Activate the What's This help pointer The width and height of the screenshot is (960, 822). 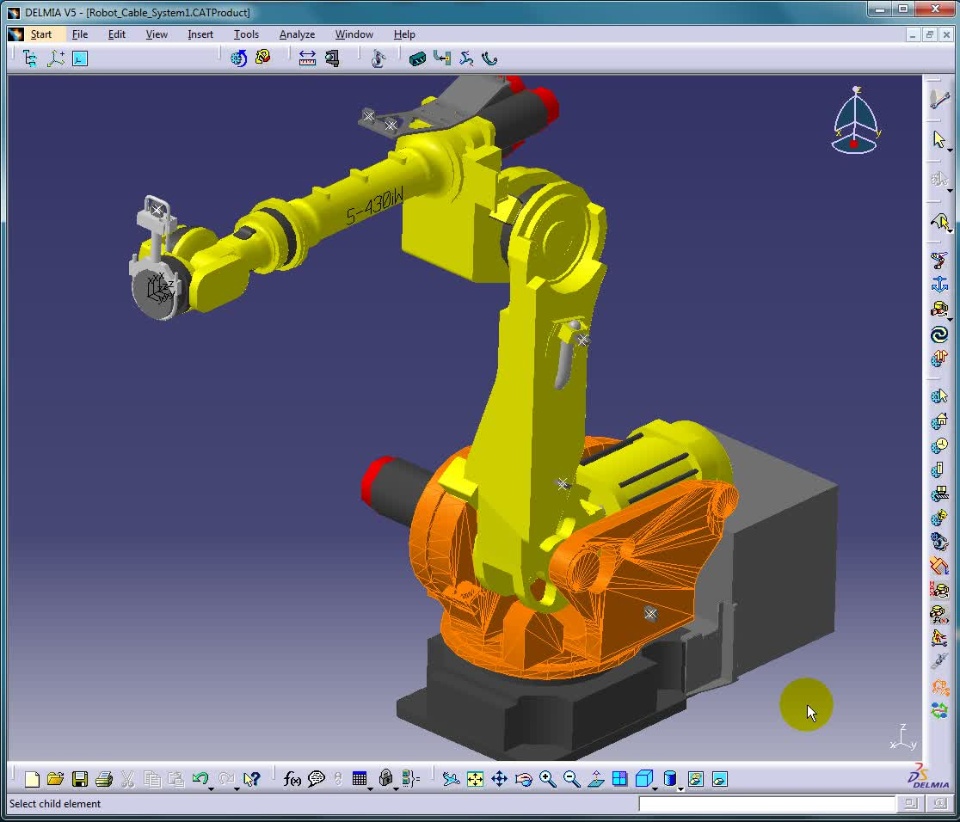pos(252,779)
